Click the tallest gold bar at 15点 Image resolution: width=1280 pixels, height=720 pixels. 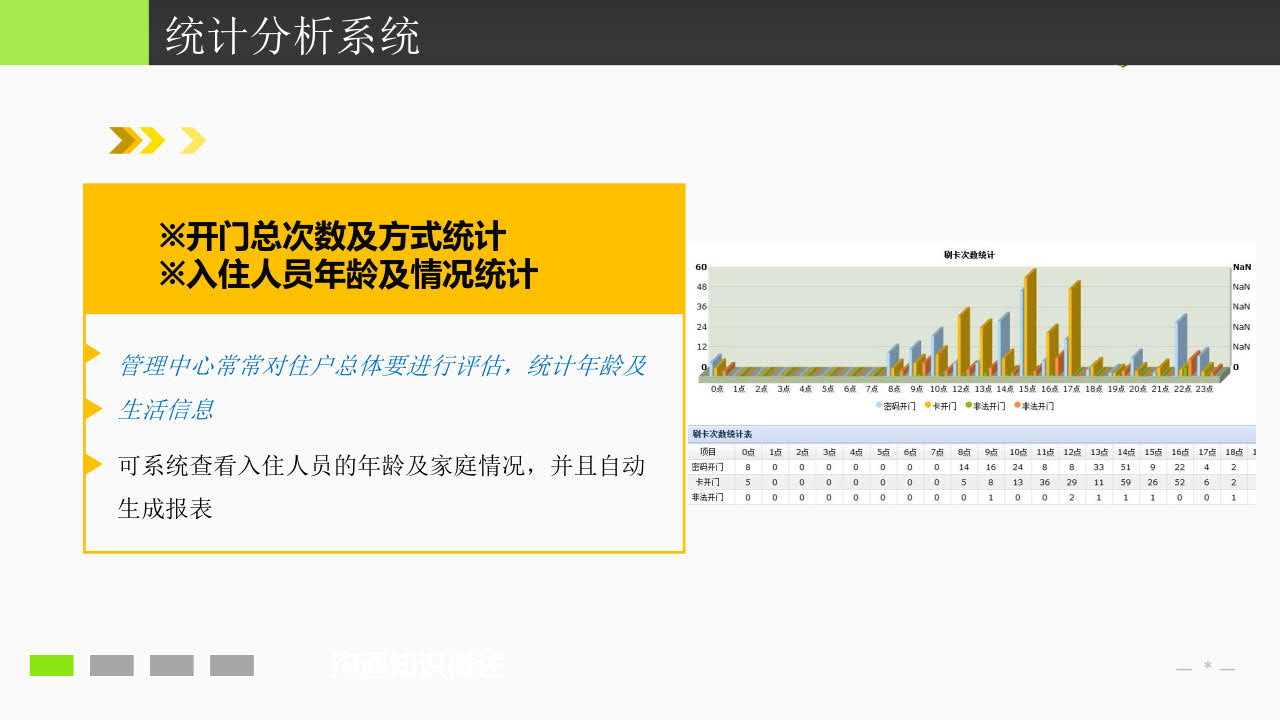(x=1030, y=320)
